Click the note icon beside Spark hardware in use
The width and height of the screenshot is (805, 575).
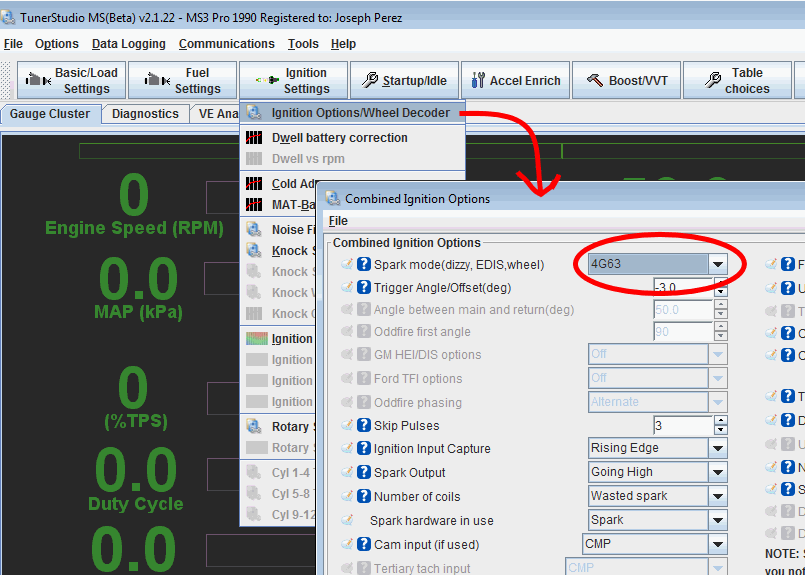coord(348,521)
